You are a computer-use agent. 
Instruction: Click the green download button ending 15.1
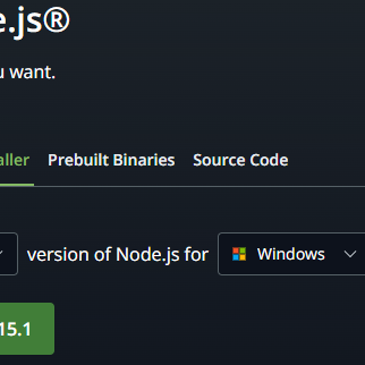(x=27, y=329)
